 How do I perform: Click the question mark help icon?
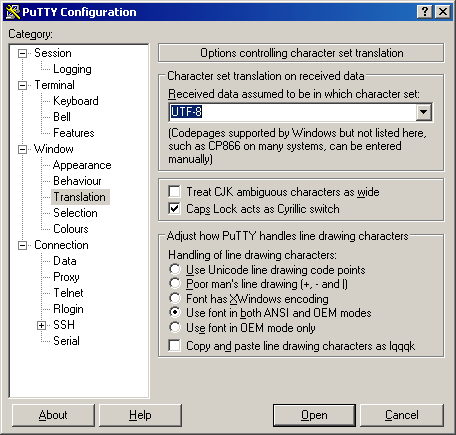tap(425, 12)
